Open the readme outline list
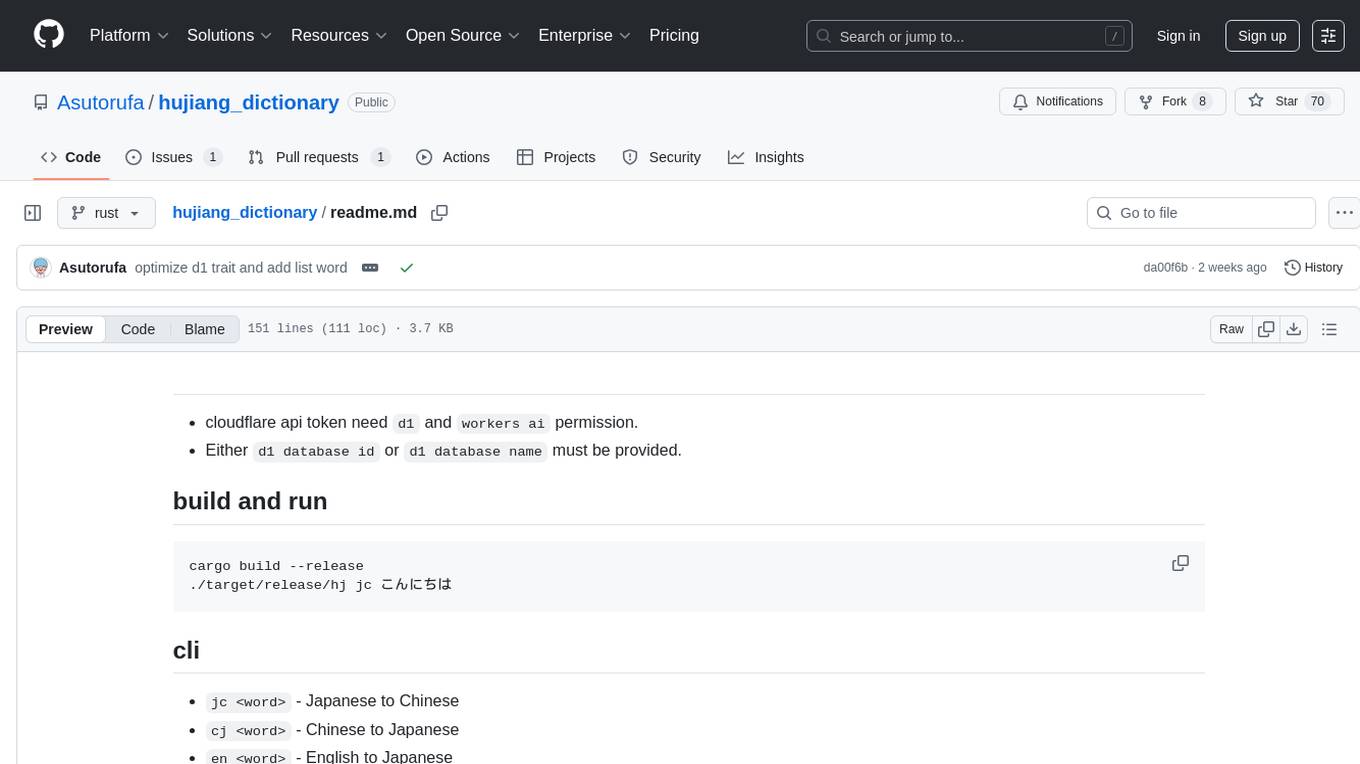 click(x=1329, y=329)
